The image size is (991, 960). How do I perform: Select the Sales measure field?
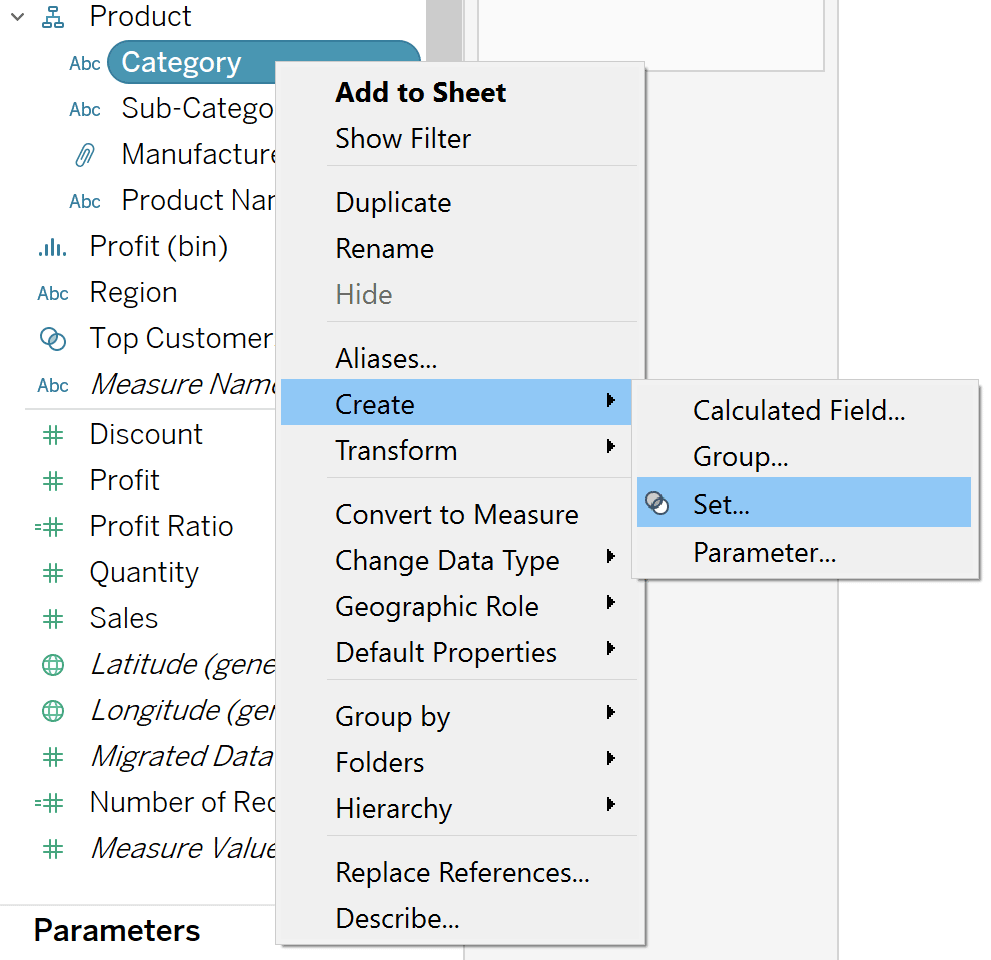coord(124,618)
